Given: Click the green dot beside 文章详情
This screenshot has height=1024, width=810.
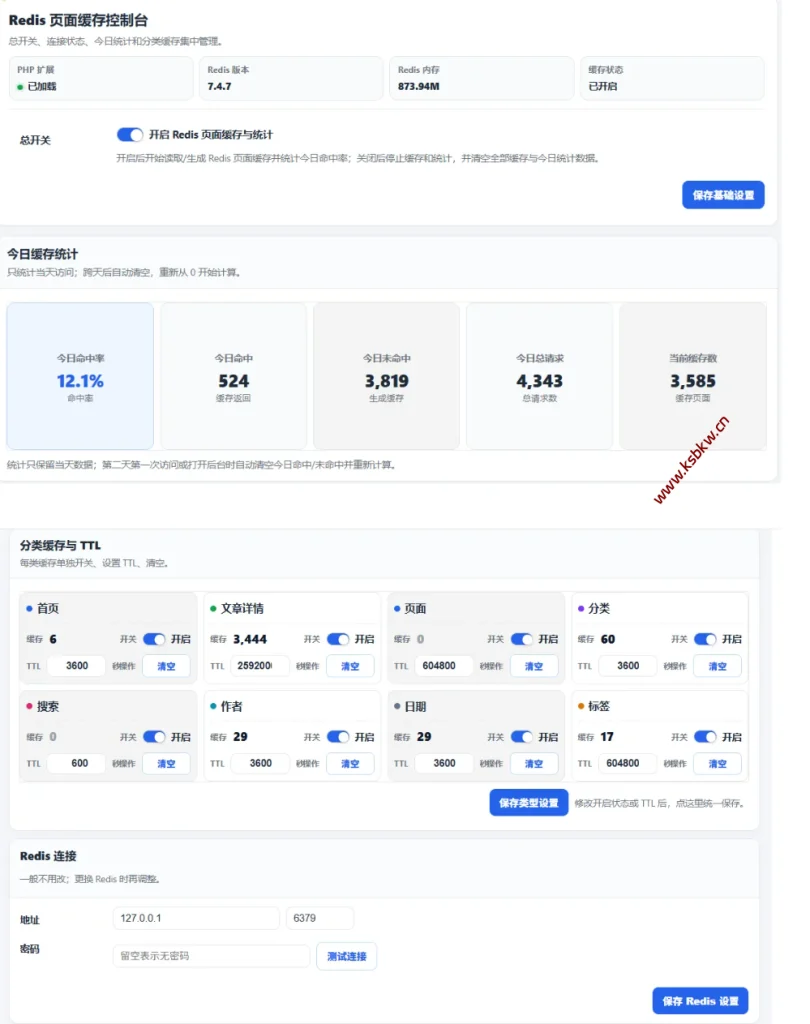Looking at the screenshot, I should tap(213, 609).
